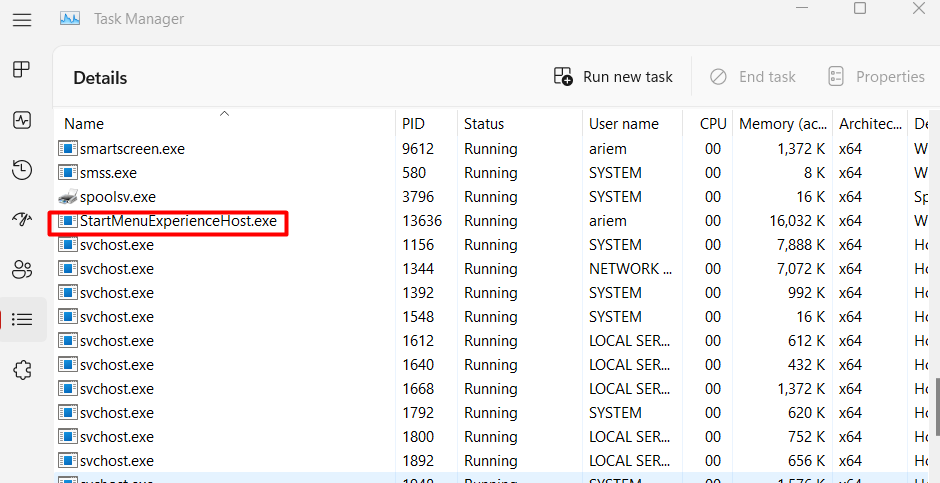This screenshot has height=483, width=940.
Task: Click Run new task button
Action: [x=613, y=77]
